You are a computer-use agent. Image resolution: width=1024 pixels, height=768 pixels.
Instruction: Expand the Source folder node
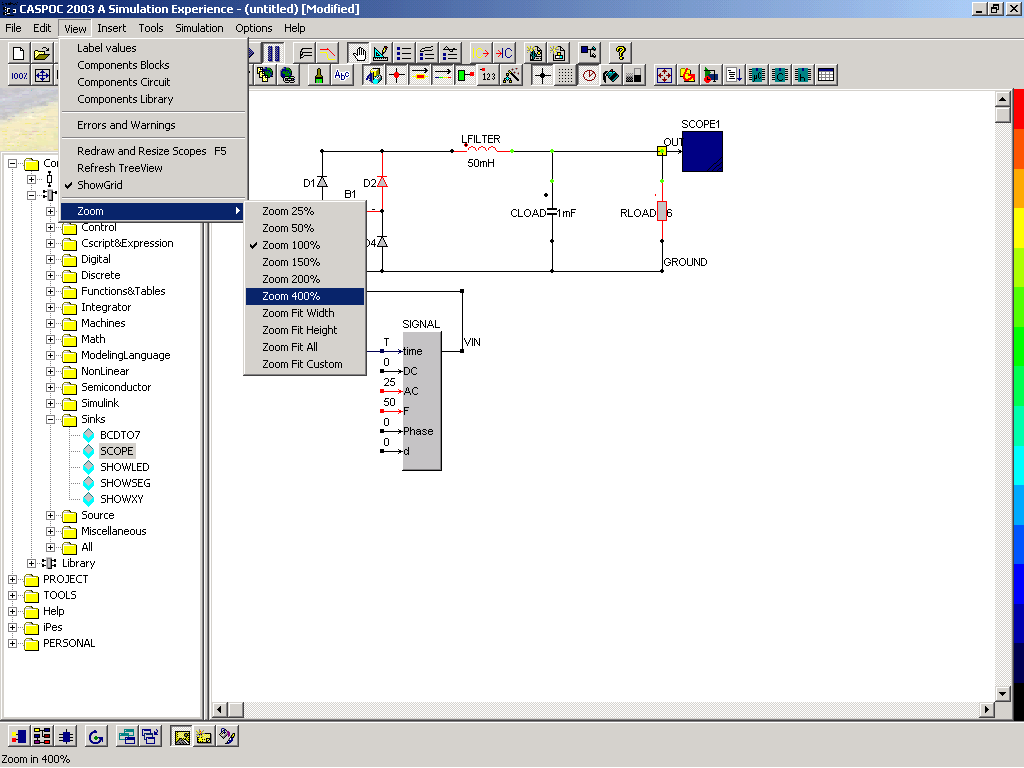(x=50, y=516)
